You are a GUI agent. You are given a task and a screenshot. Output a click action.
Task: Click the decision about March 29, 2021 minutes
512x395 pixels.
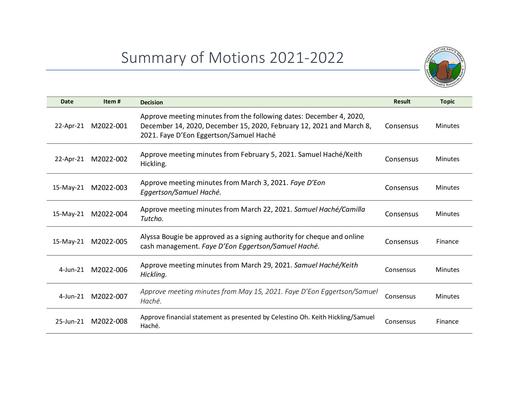pyautogui.click(x=249, y=270)
